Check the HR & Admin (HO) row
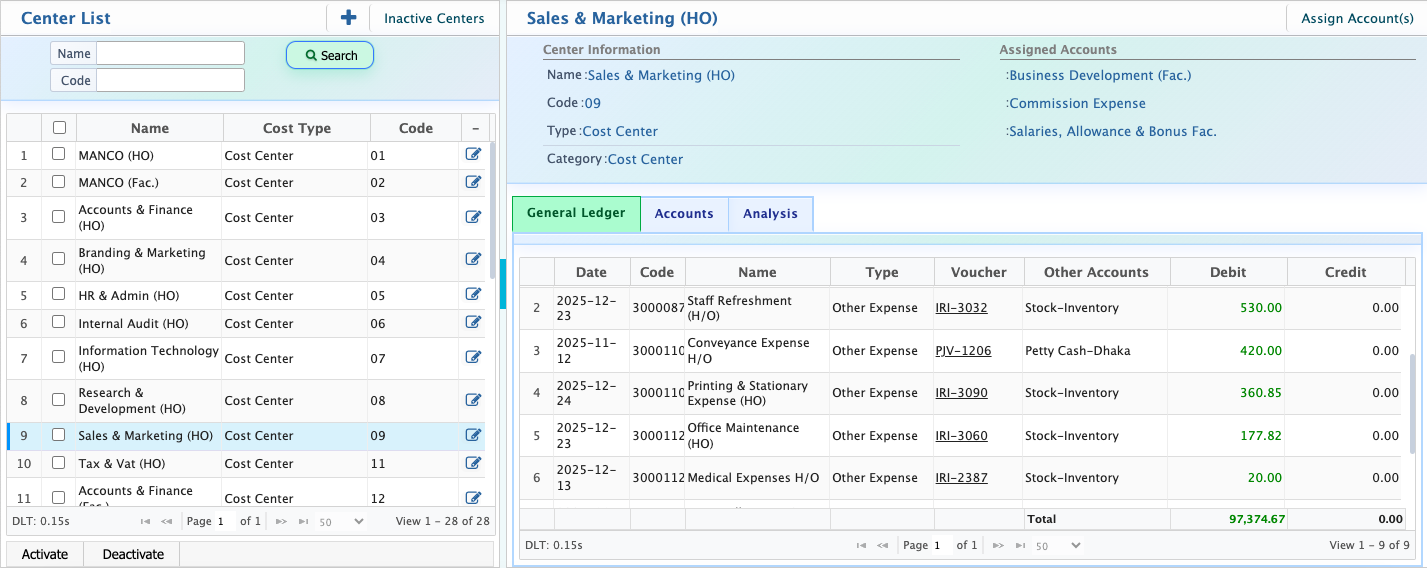The width and height of the screenshot is (1427, 568). [59, 296]
